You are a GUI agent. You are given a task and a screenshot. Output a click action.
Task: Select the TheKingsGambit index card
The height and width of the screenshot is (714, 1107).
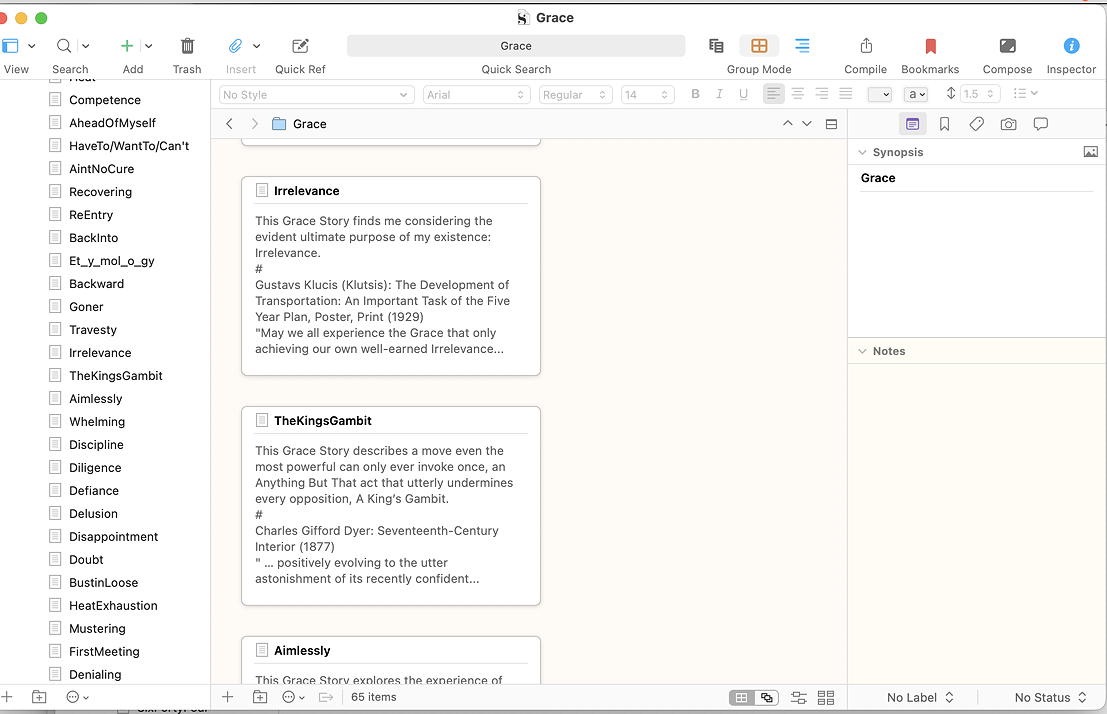(x=391, y=506)
